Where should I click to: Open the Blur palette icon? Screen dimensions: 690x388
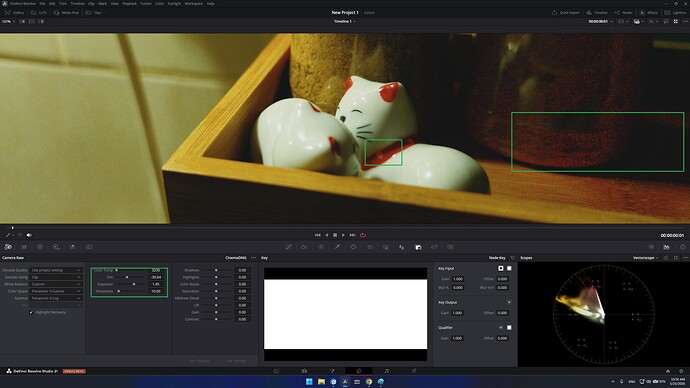click(402, 247)
